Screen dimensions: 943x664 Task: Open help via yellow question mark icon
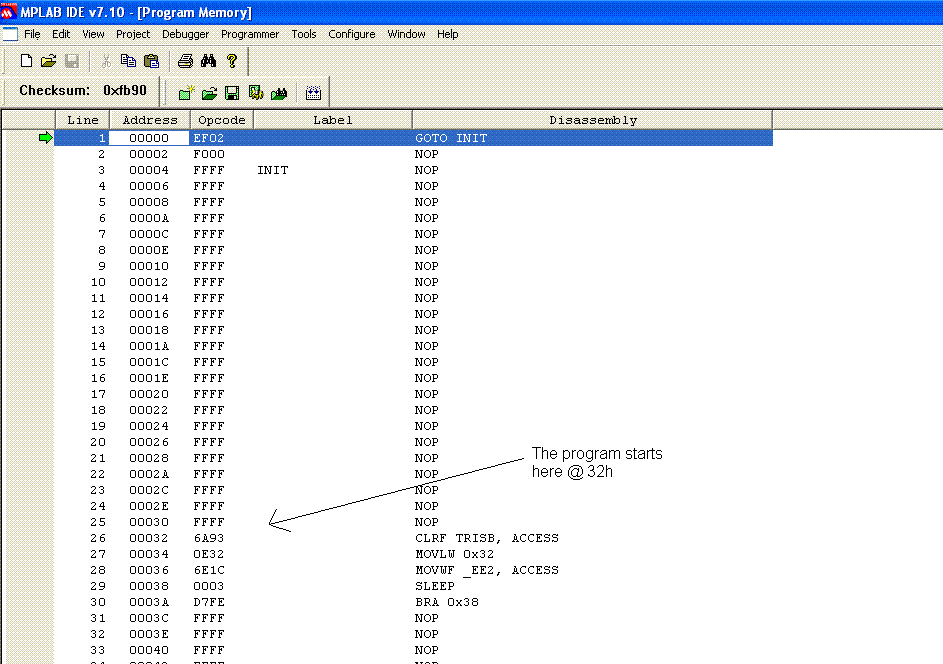pyautogui.click(x=232, y=61)
